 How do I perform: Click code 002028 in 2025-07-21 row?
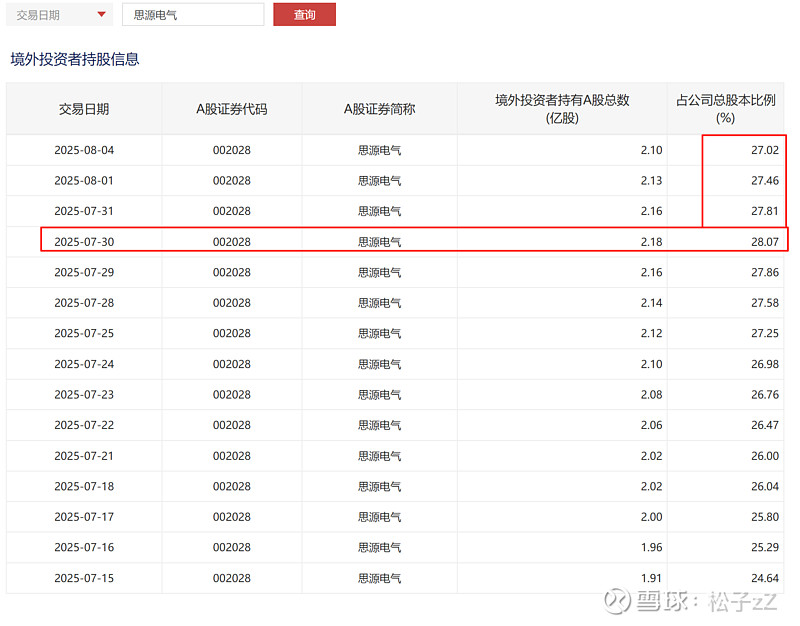232,456
